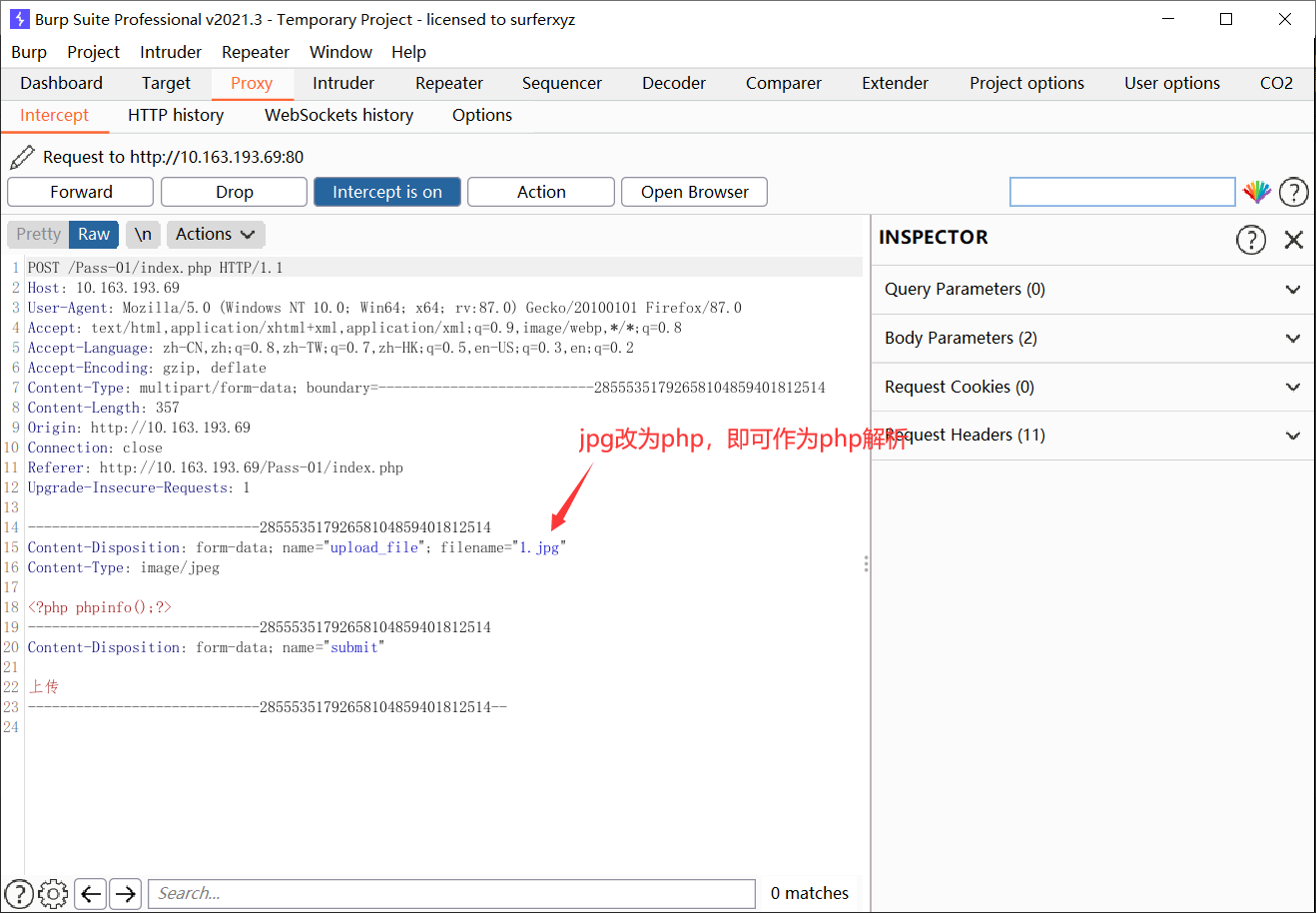Click the "0 matches" status text

point(810,893)
